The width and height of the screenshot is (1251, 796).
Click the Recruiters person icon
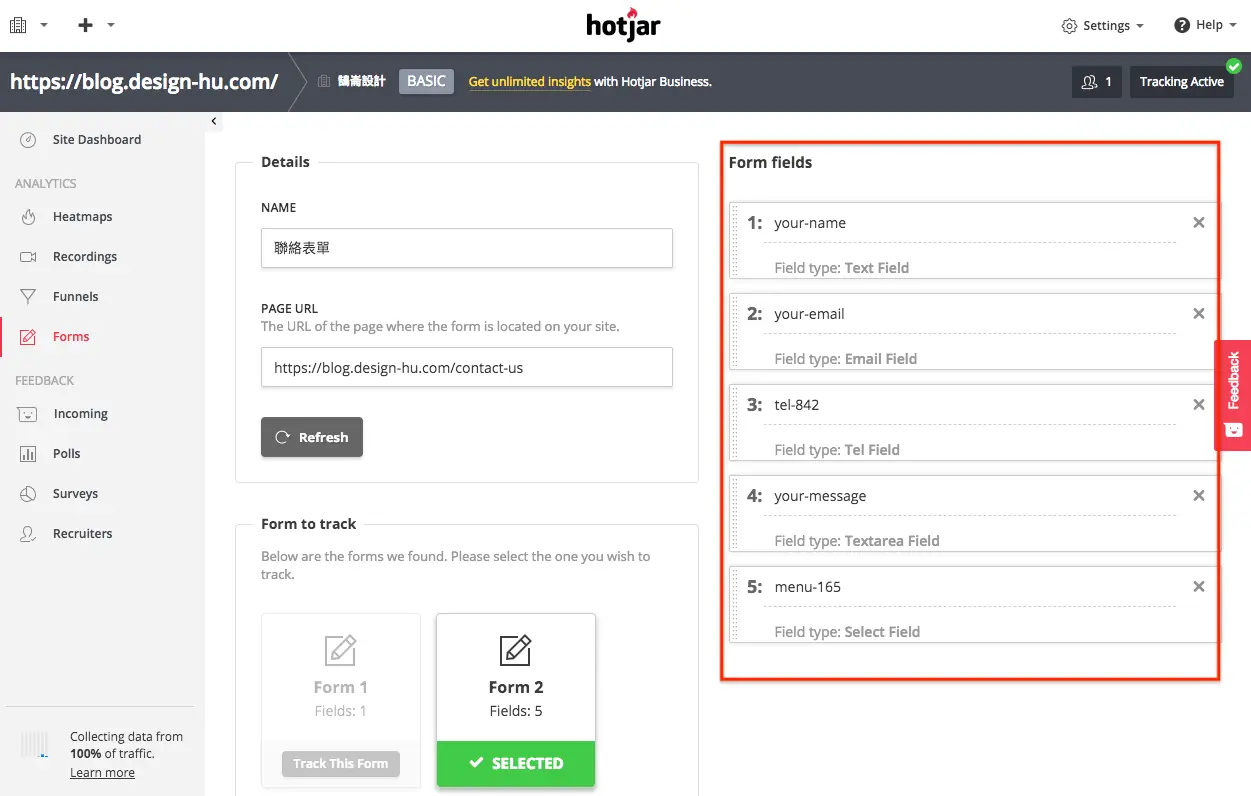coord(29,534)
